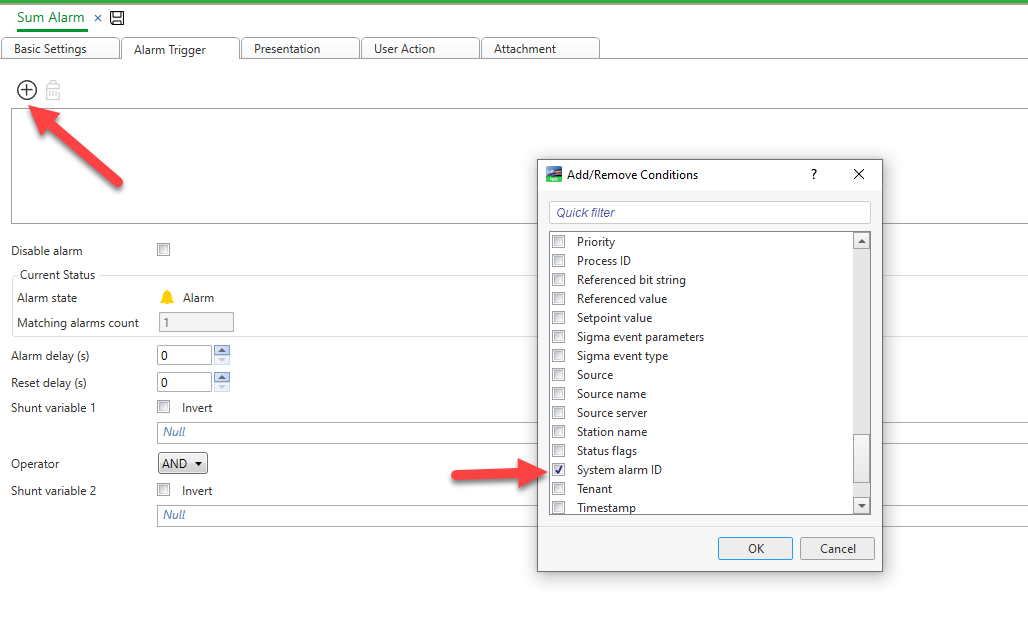Check the Setpoint value condition
This screenshot has height=620, width=1028.
tap(559, 317)
